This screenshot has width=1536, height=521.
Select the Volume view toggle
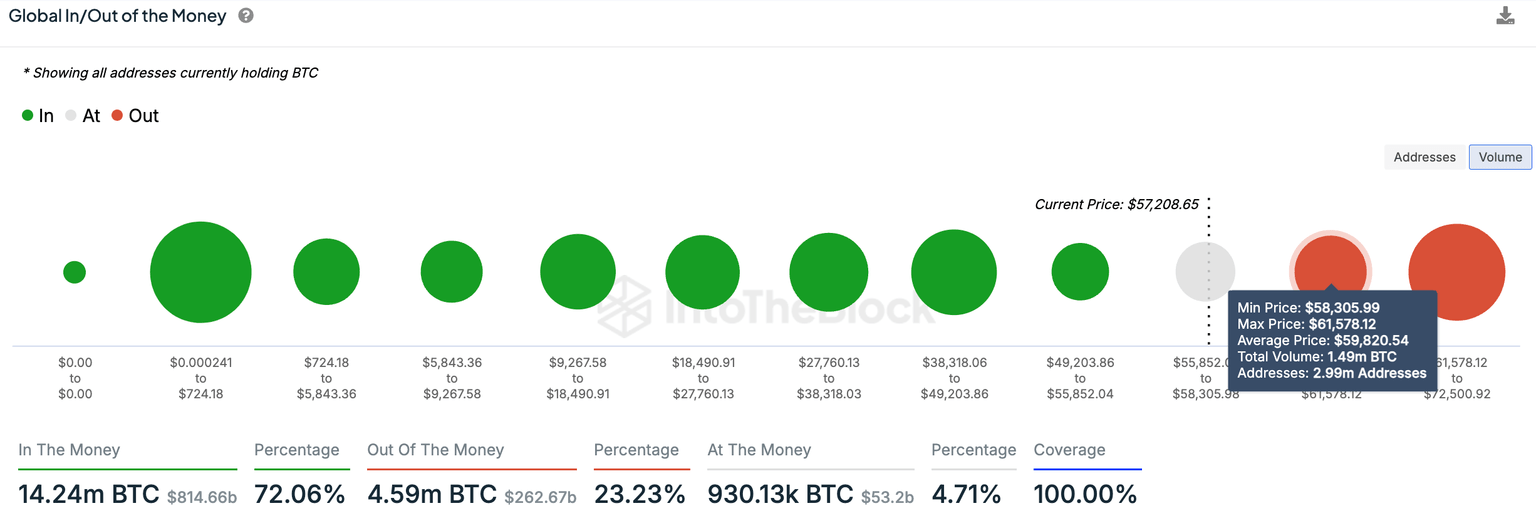pos(1500,157)
